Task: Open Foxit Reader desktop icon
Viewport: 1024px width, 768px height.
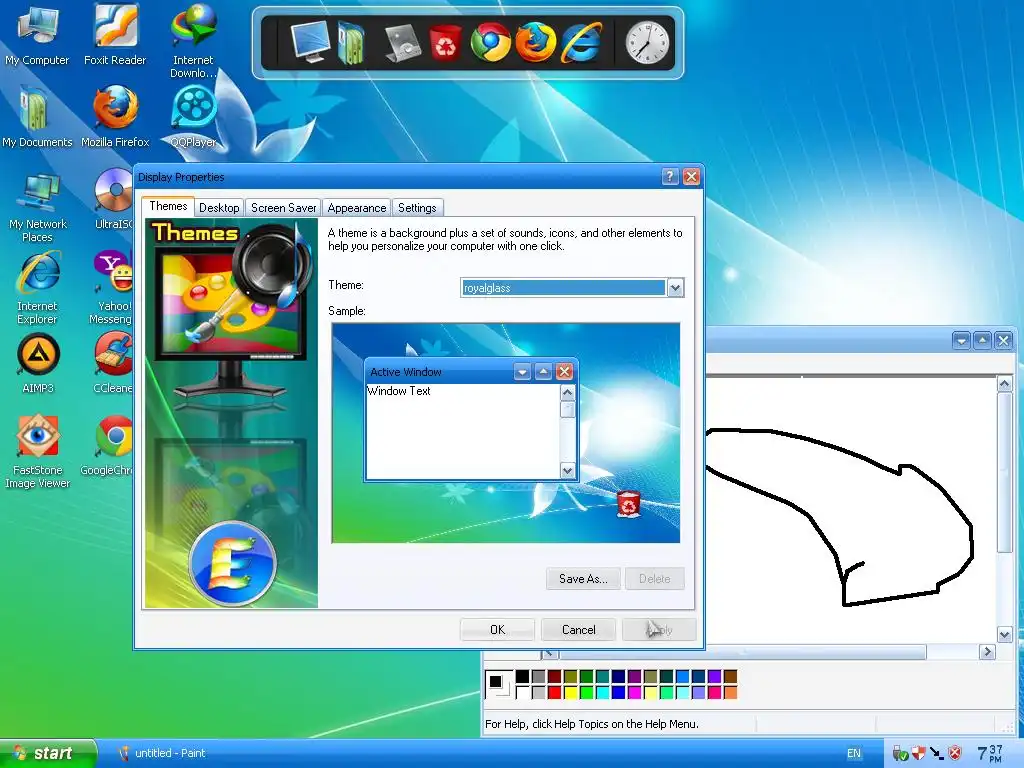Action: [115, 34]
